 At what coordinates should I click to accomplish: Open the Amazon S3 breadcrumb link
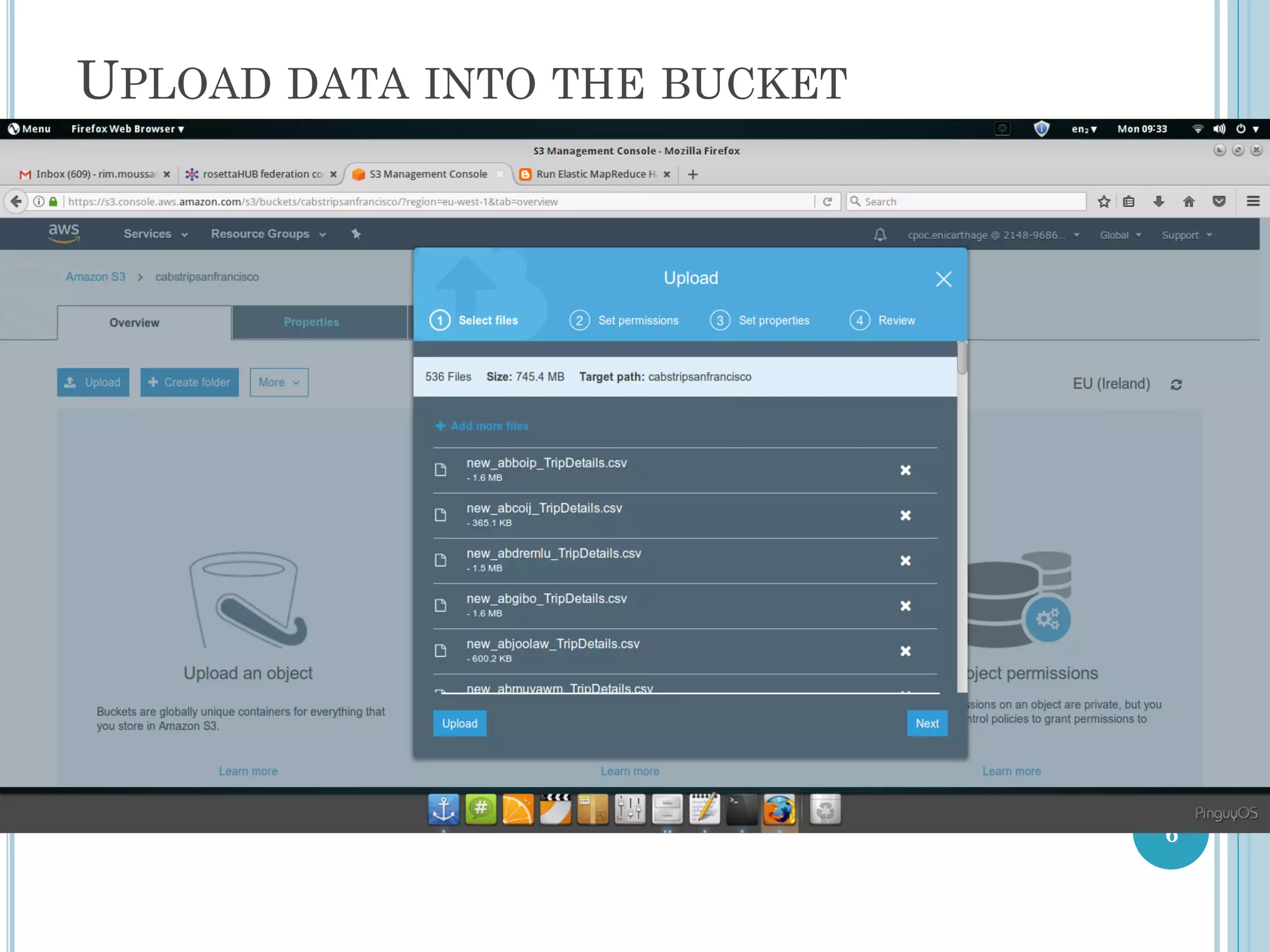click(x=95, y=277)
